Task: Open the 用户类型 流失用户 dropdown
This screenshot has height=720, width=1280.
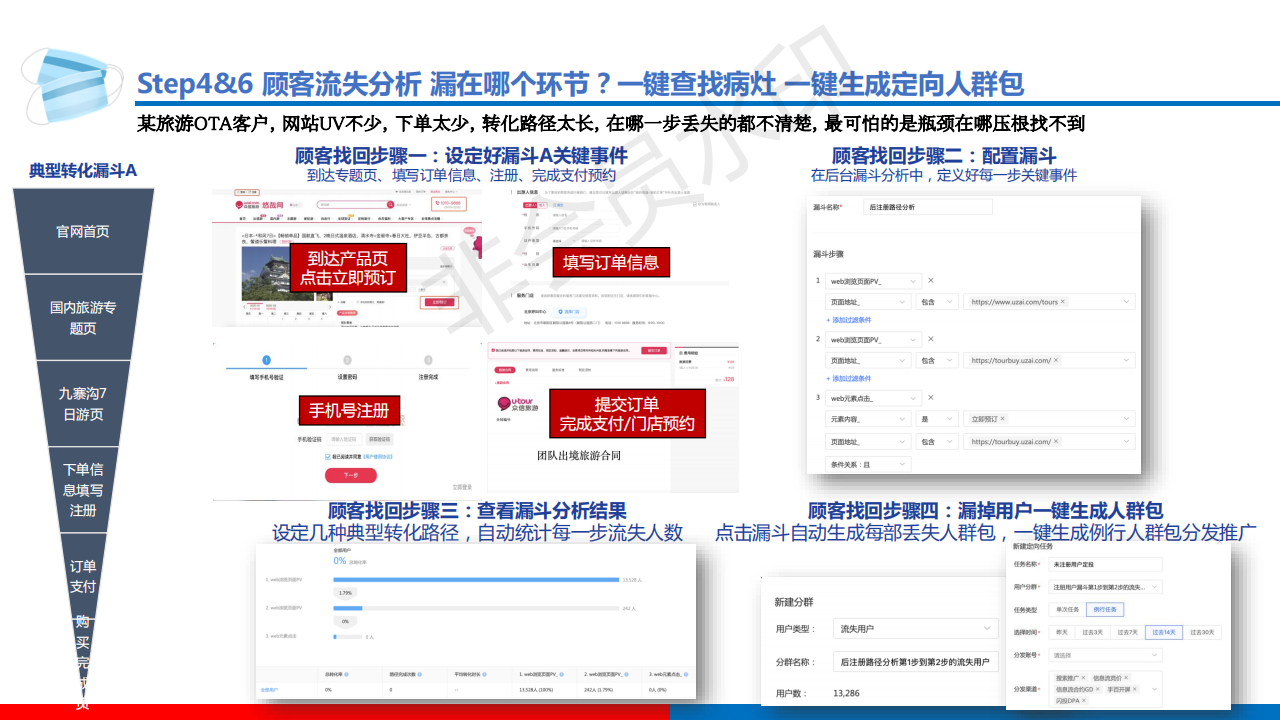Action: point(915,628)
